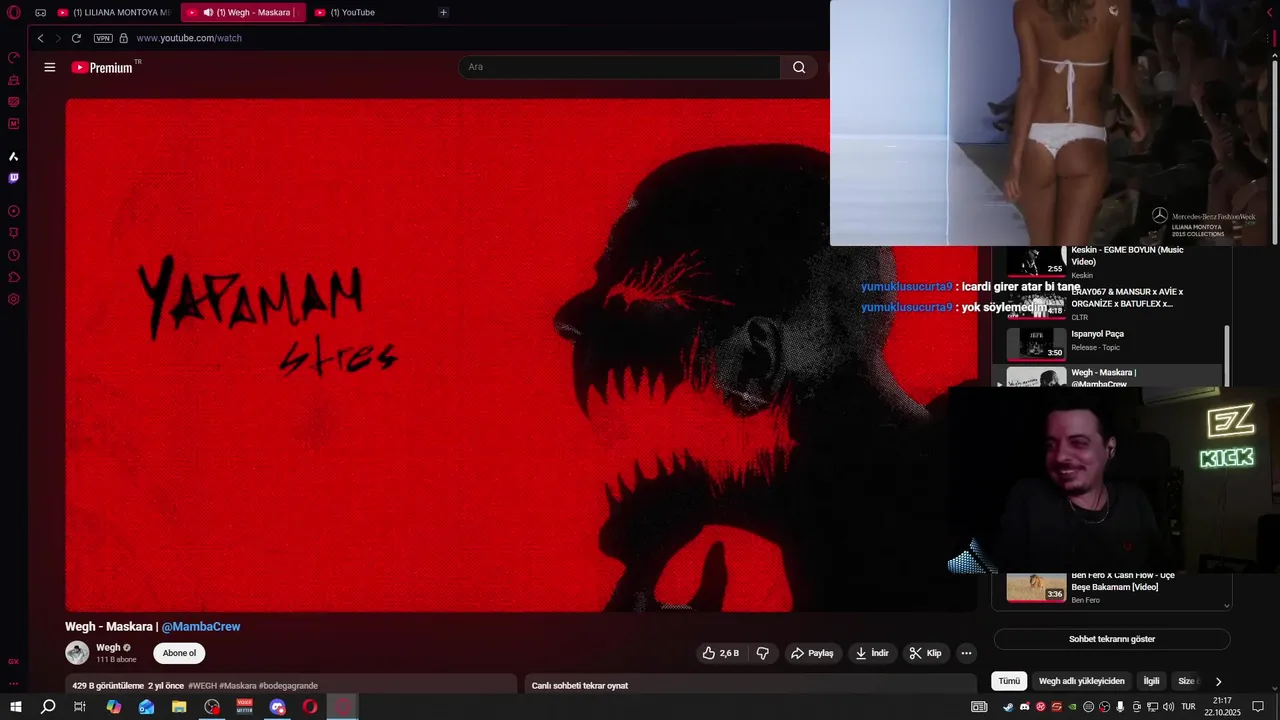Image resolution: width=1280 pixels, height=720 pixels.
Task: Open the Aria AI sidebar icon
Action: (x=14, y=156)
